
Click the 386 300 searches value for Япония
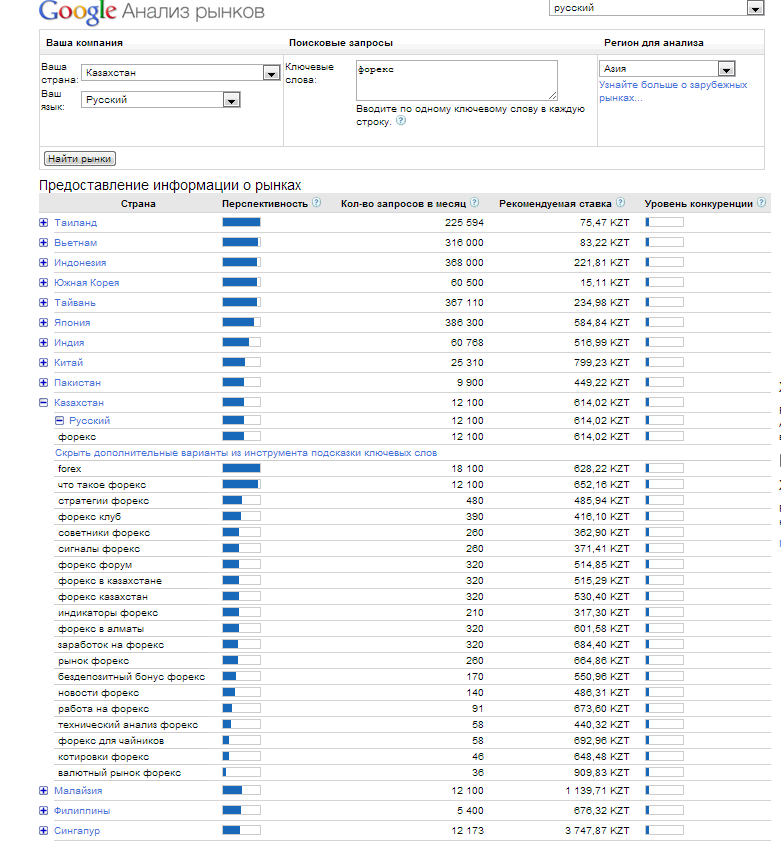point(464,322)
